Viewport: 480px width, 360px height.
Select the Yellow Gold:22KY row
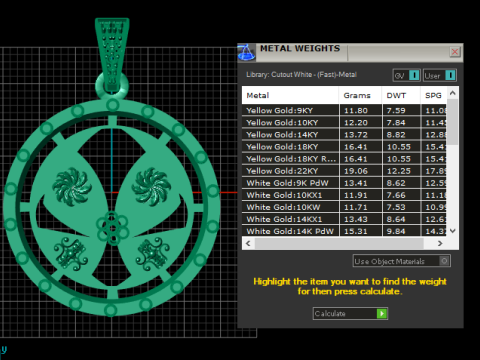tap(344, 171)
